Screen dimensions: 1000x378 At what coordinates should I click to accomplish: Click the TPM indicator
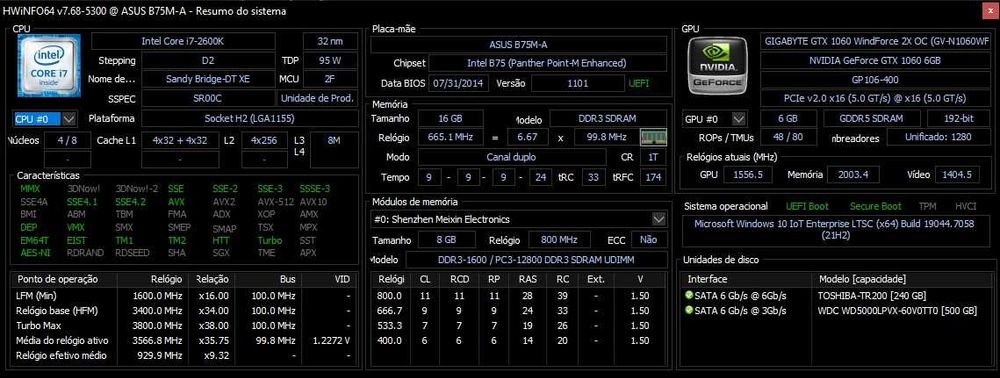tap(927, 207)
